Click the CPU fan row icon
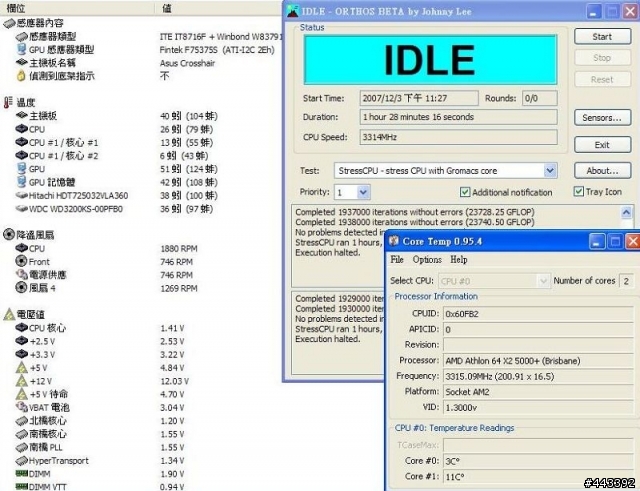640x491 pixels. point(21,248)
